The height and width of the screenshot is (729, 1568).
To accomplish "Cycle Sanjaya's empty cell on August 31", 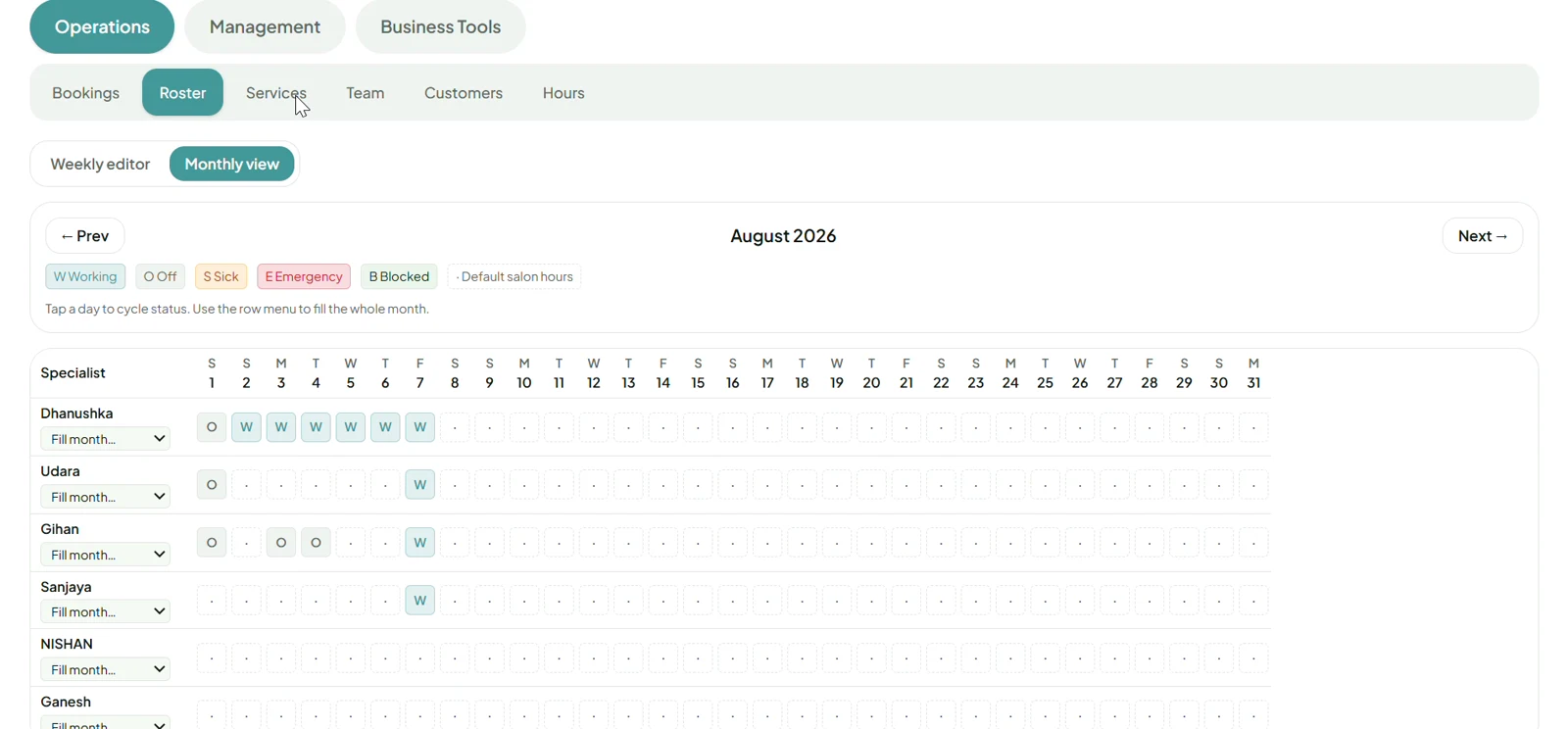I will coord(1253,600).
